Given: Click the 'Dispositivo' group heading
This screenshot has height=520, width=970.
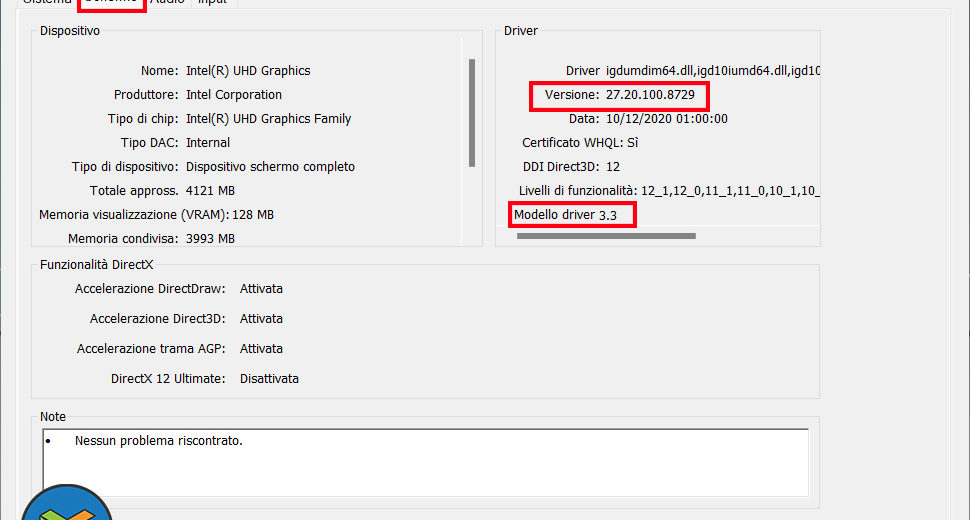Looking at the screenshot, I should (x=70, y=31).
